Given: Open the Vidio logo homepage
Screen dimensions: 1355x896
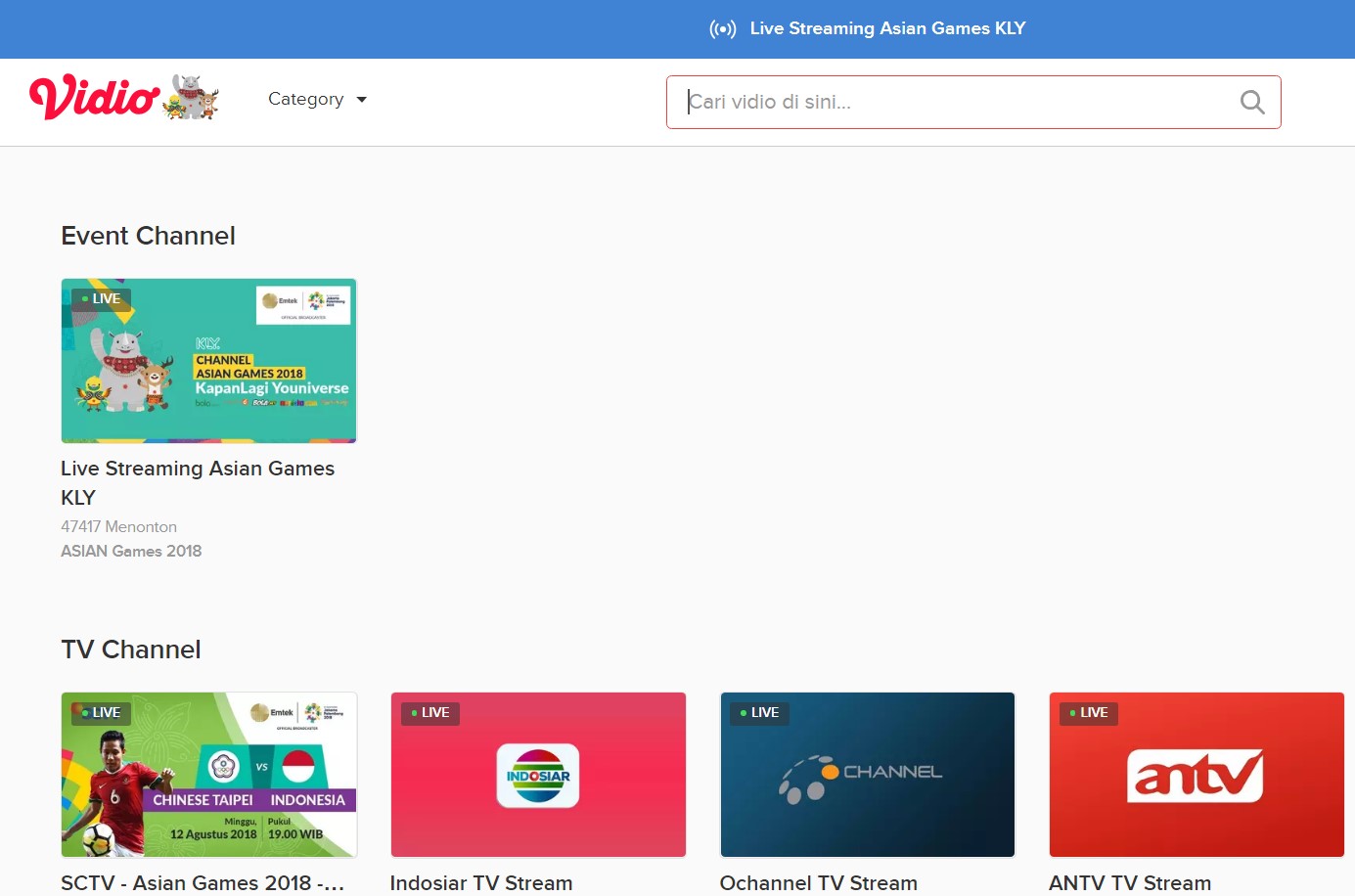Looking at the screenshot, I should [94, 98].
